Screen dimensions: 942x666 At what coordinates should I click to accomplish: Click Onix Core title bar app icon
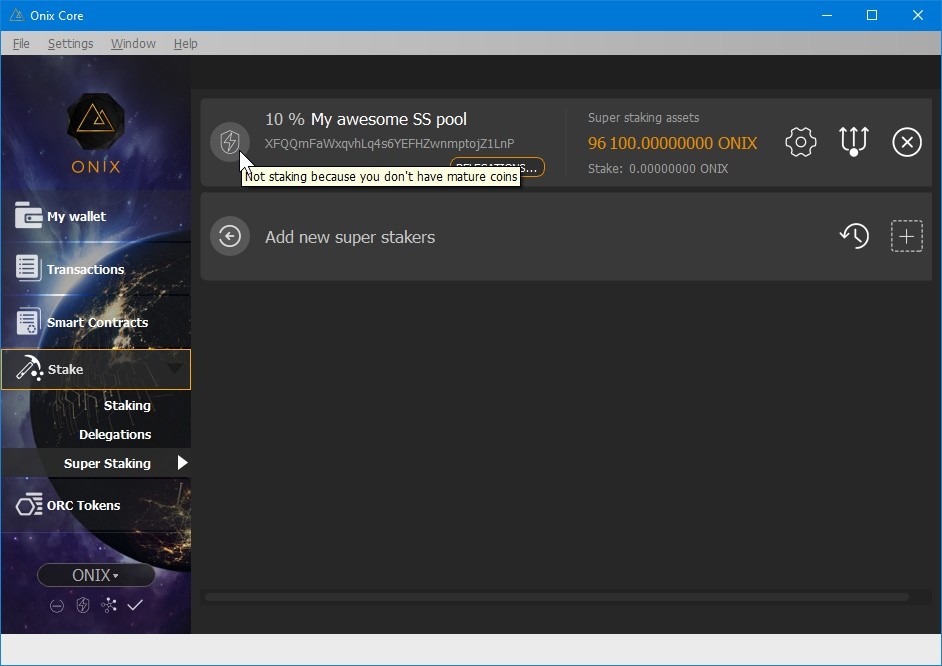pyautogui.click(x=16, y=15)
